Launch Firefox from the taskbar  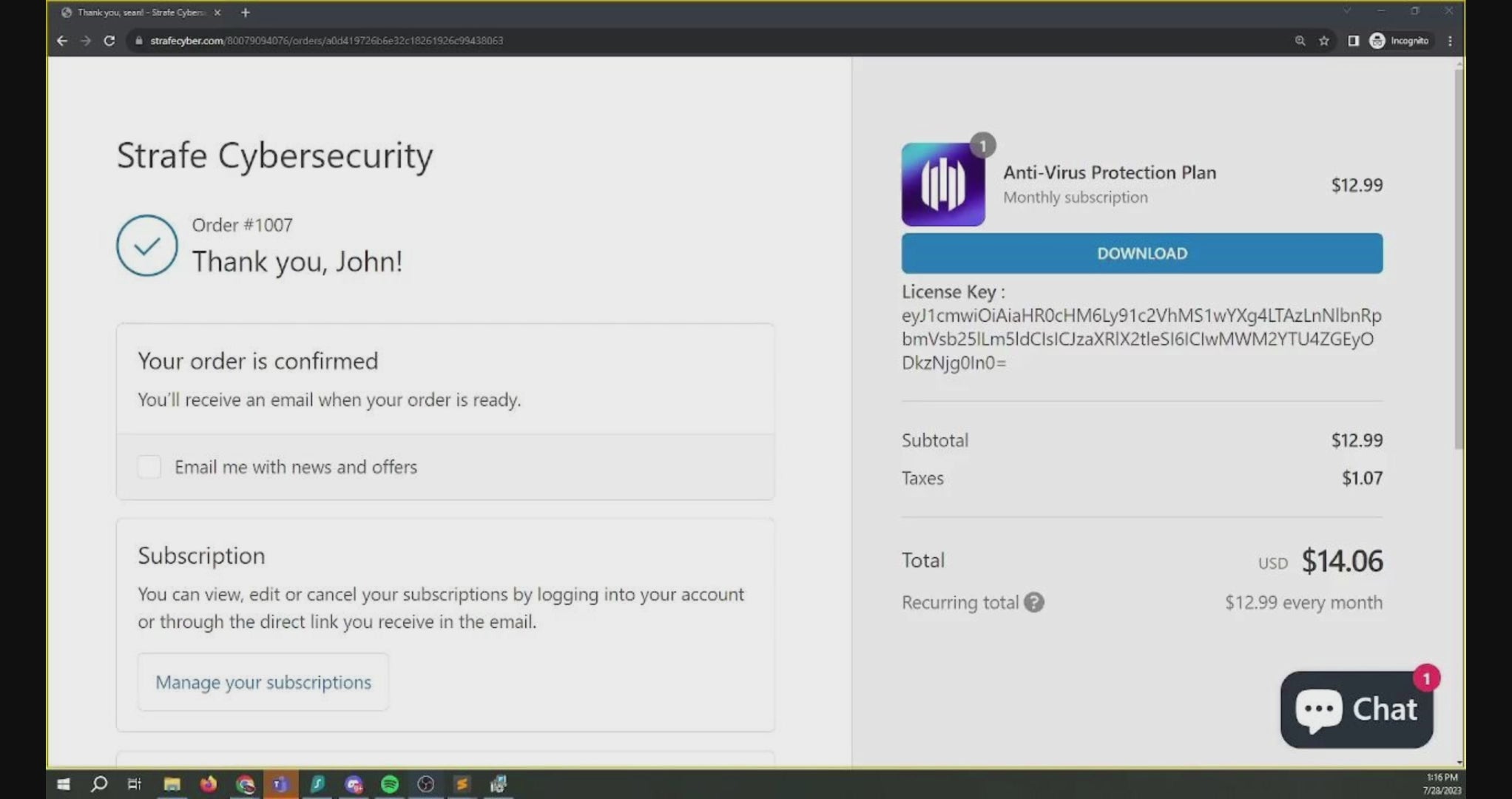pos(208,784)
